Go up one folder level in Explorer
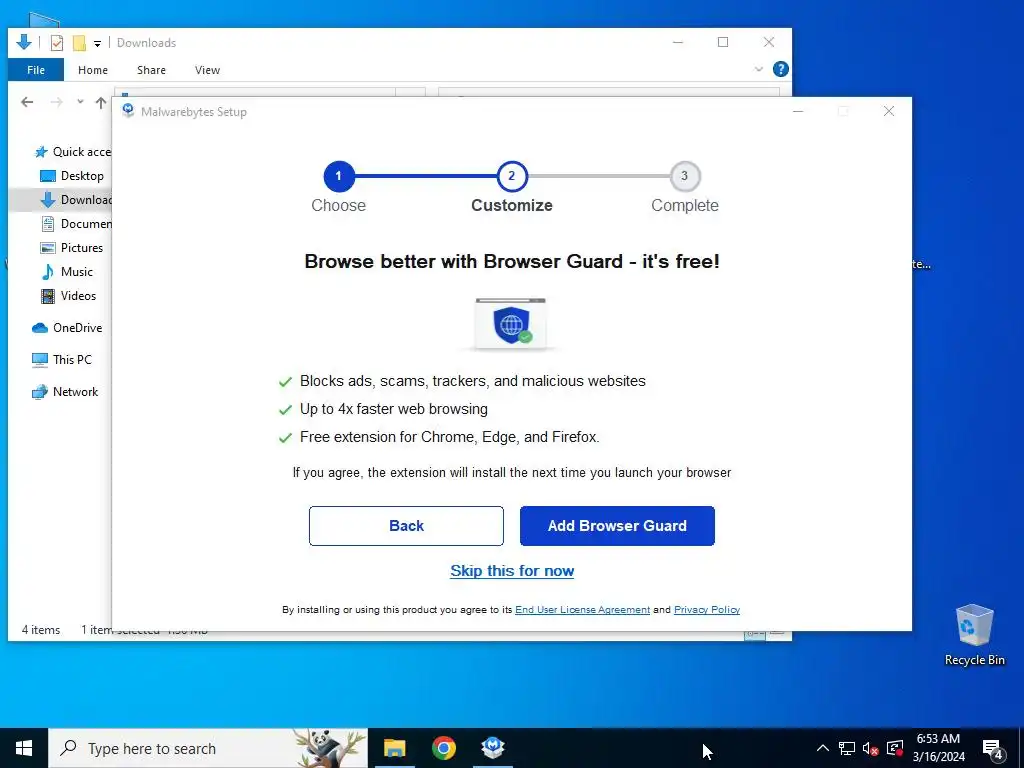1024x768 pixels. [x=101, y=103]
